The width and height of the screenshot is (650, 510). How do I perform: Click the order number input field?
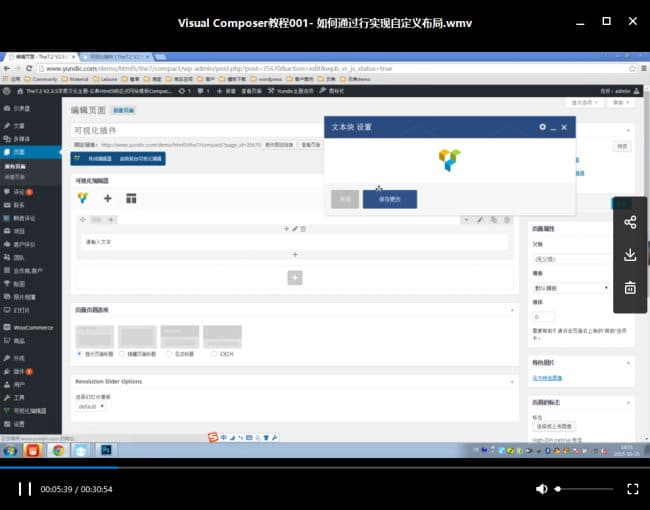pos(543,317)
